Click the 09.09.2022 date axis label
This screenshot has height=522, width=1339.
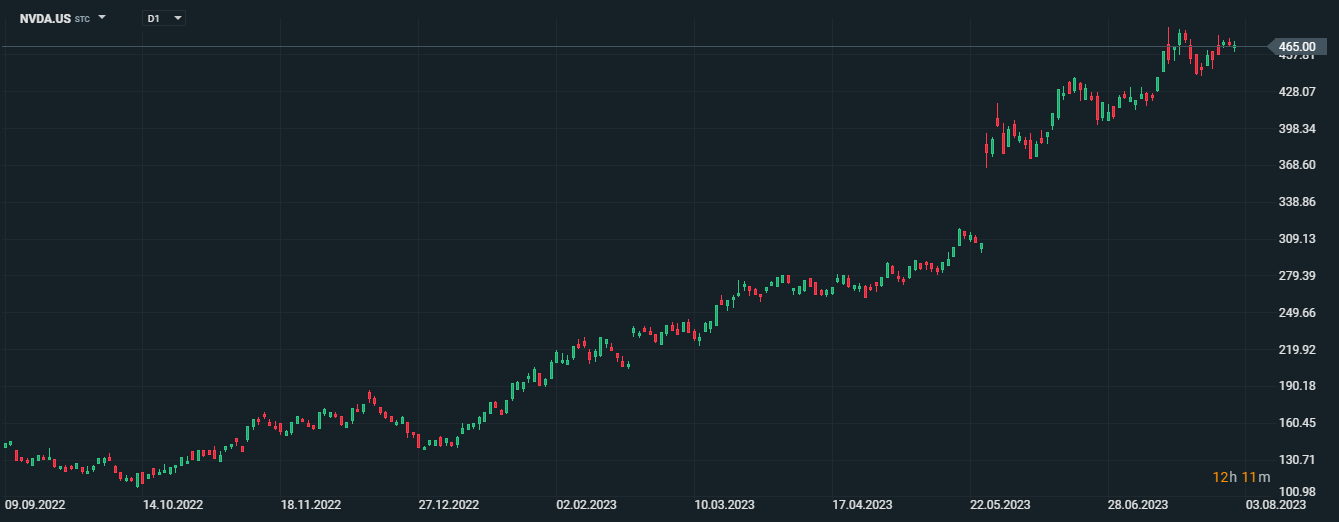point(35,505)
